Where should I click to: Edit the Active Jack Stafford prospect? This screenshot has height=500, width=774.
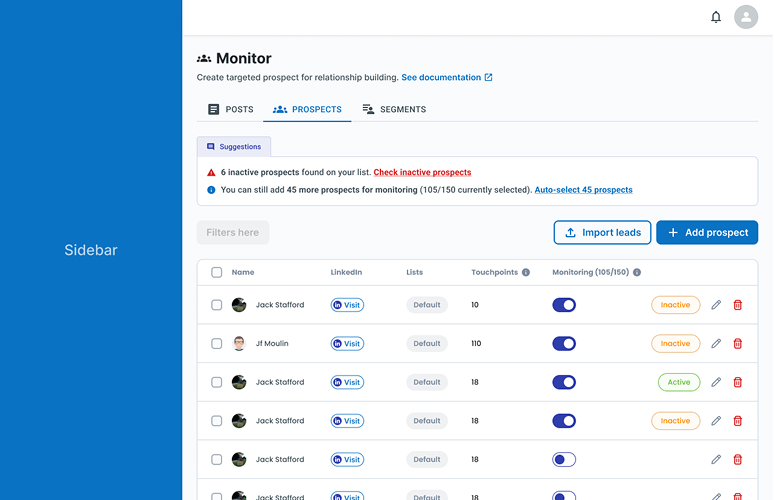716,382
